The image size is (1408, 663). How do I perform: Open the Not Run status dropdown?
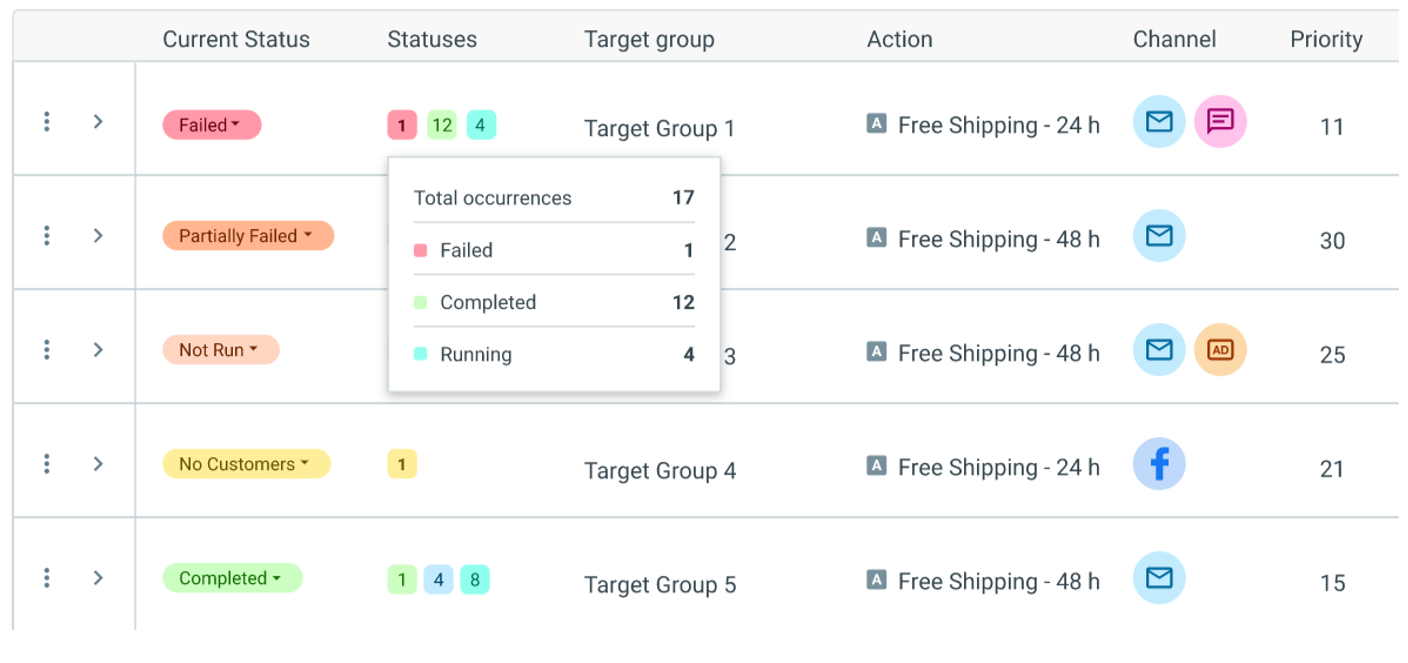pos(220,350)
